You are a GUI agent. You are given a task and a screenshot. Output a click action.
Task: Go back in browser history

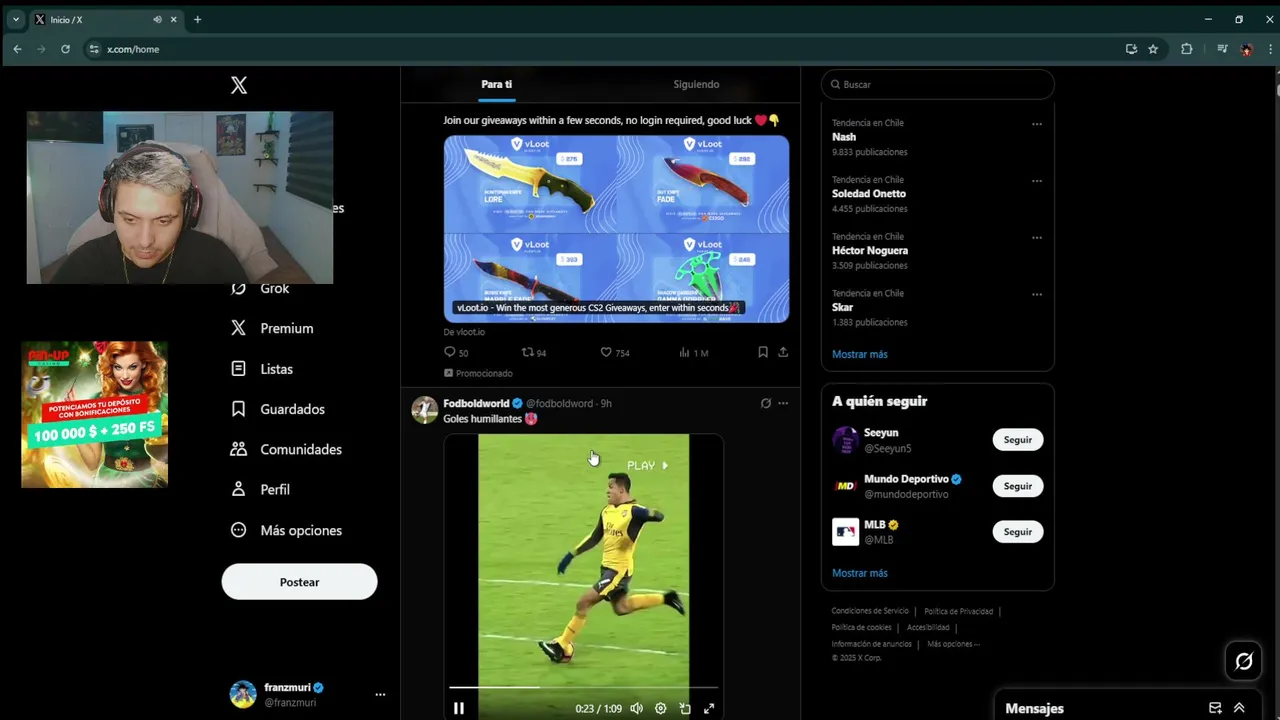pyautogui.click(x=17, y=49)
